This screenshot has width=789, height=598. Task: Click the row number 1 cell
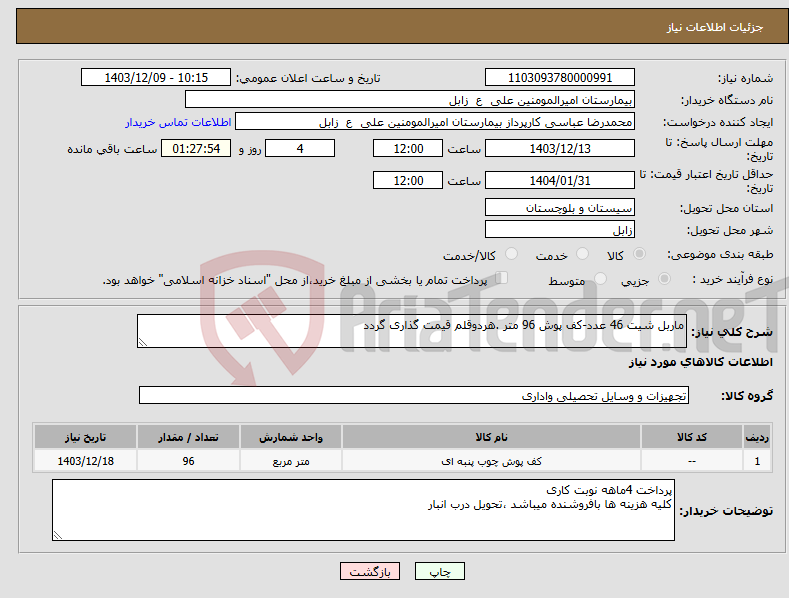(x=757, y=461)
